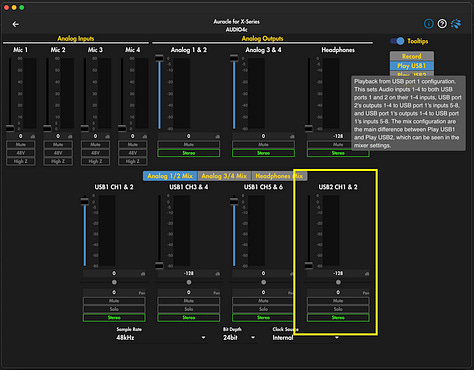Click the USB1 CH3 & 4 level value field

click(189, 273)
